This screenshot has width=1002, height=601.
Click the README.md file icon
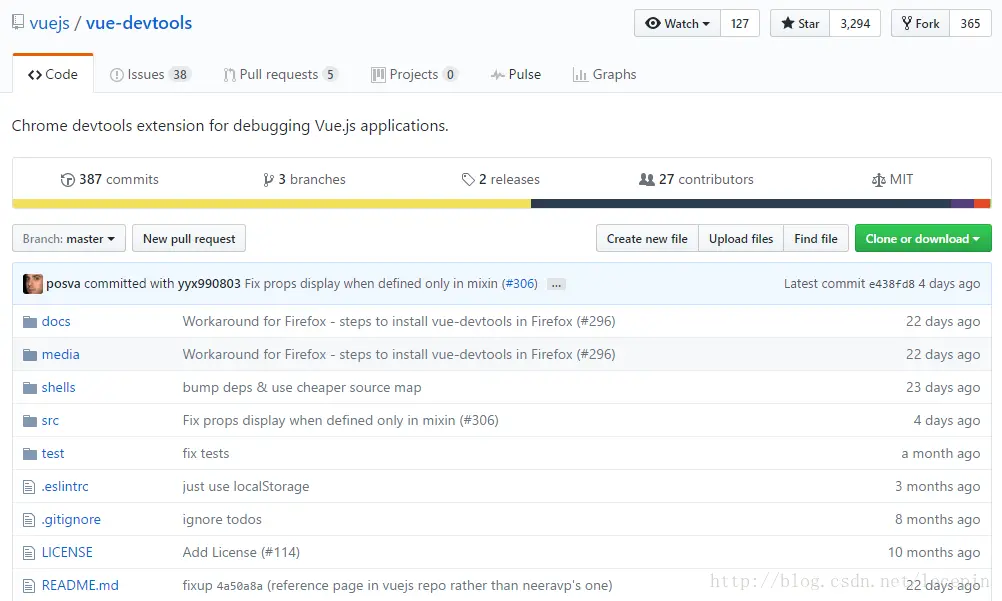pyautogui.click(x=29, y=586)
